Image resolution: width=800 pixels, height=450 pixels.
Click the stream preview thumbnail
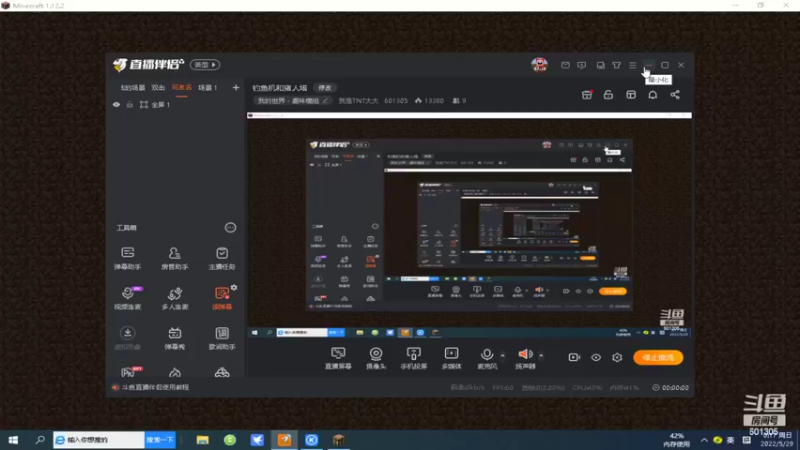[469, 226]
